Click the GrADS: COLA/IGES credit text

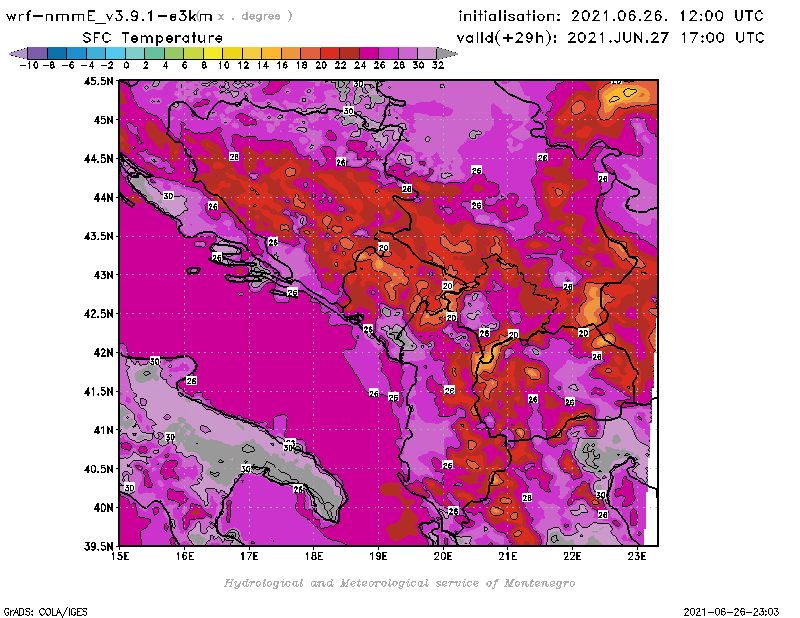click(45, 612)
